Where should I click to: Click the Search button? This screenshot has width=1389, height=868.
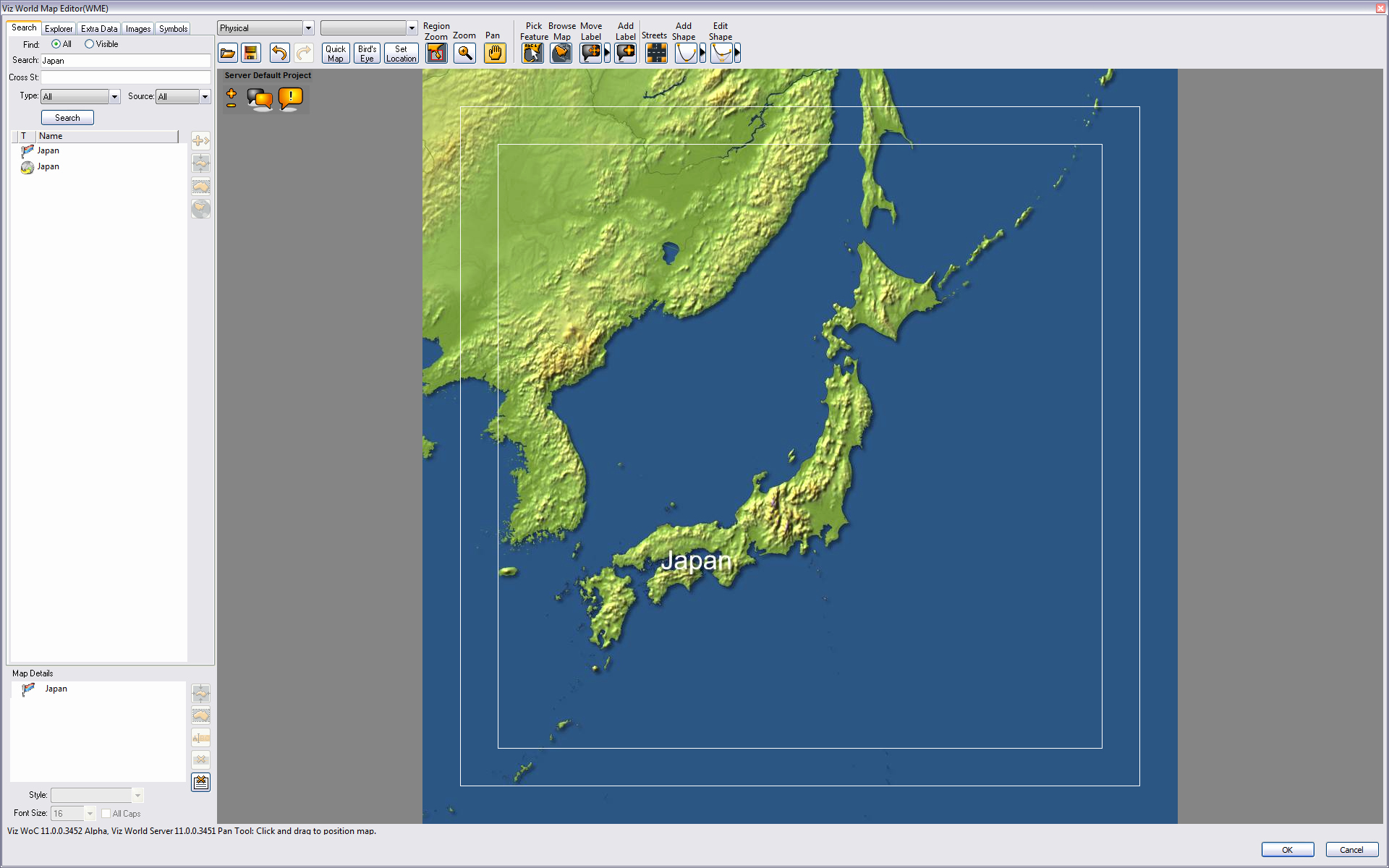(x=67, y=117)
